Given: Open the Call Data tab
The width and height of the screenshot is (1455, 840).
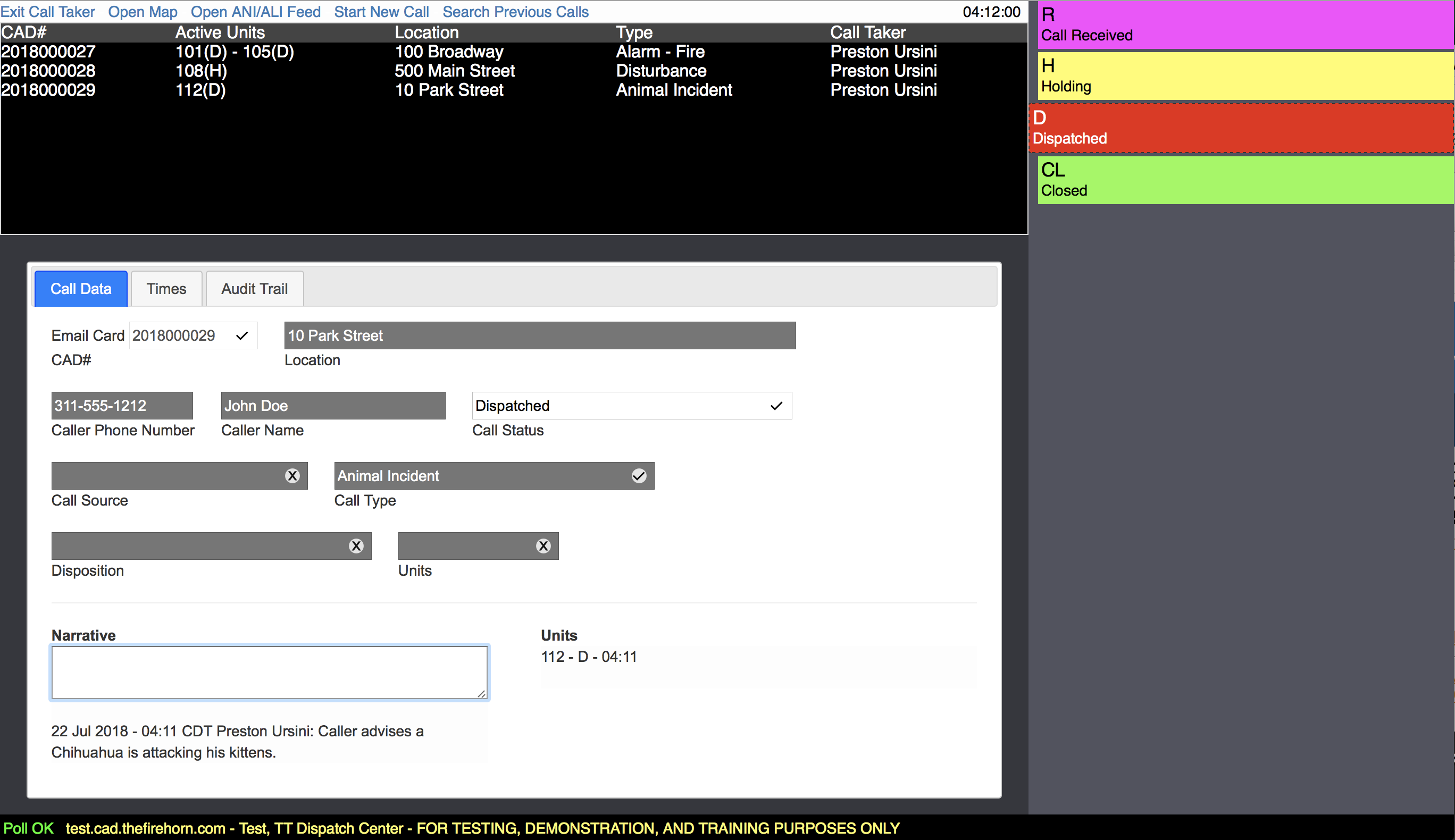Looking at the screenshot, I should [x=81, y=288].
